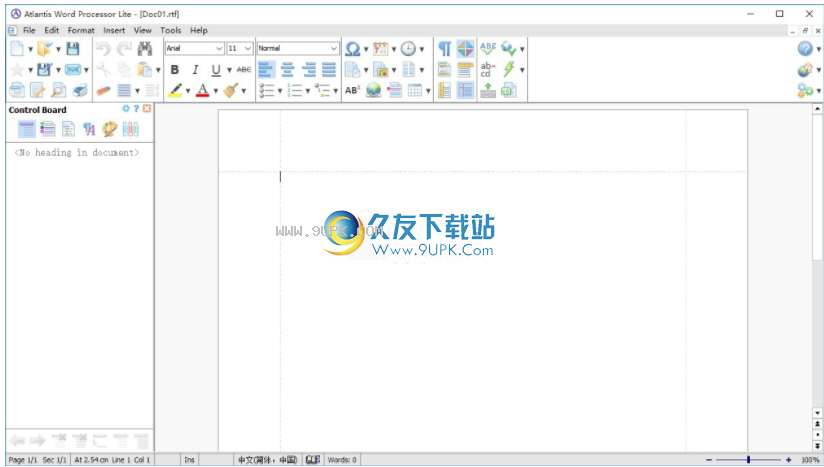This screenshot has height=467, width=824.
Task: Open the Normal style dropdown
Action: [x=334, y=48]
